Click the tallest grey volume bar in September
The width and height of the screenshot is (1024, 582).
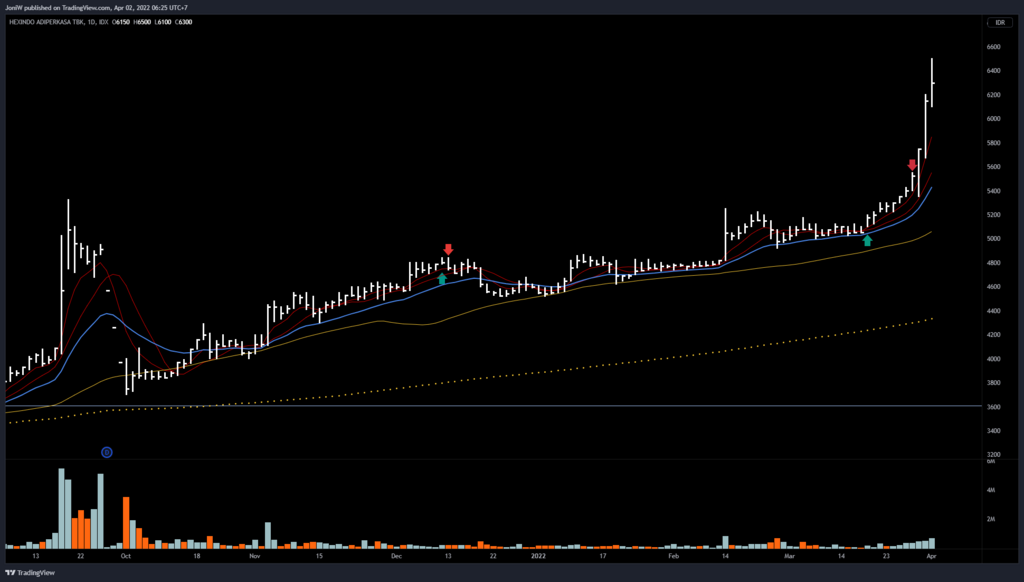point(61,508)
